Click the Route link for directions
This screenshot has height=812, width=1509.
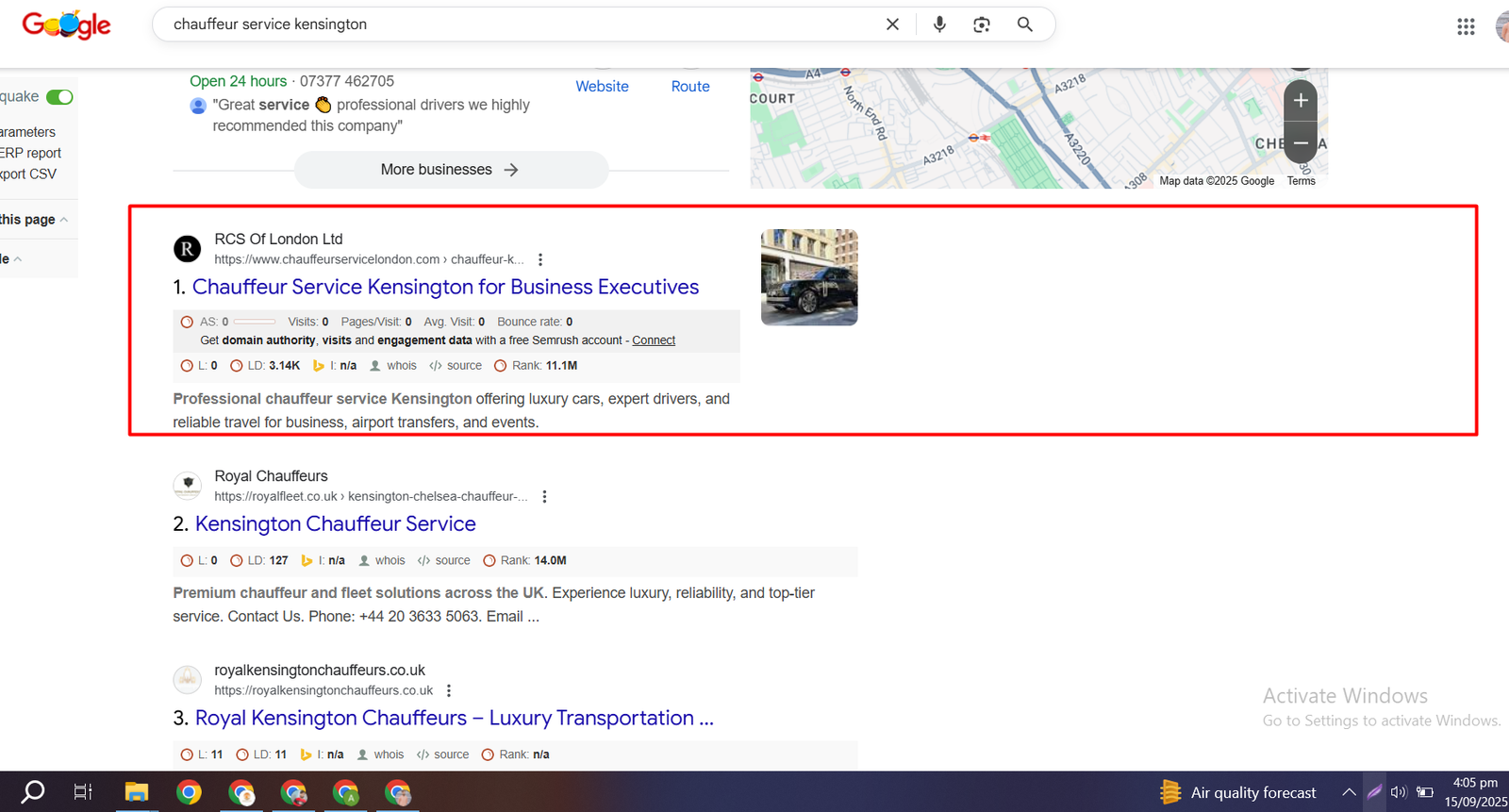coord(690,86)
